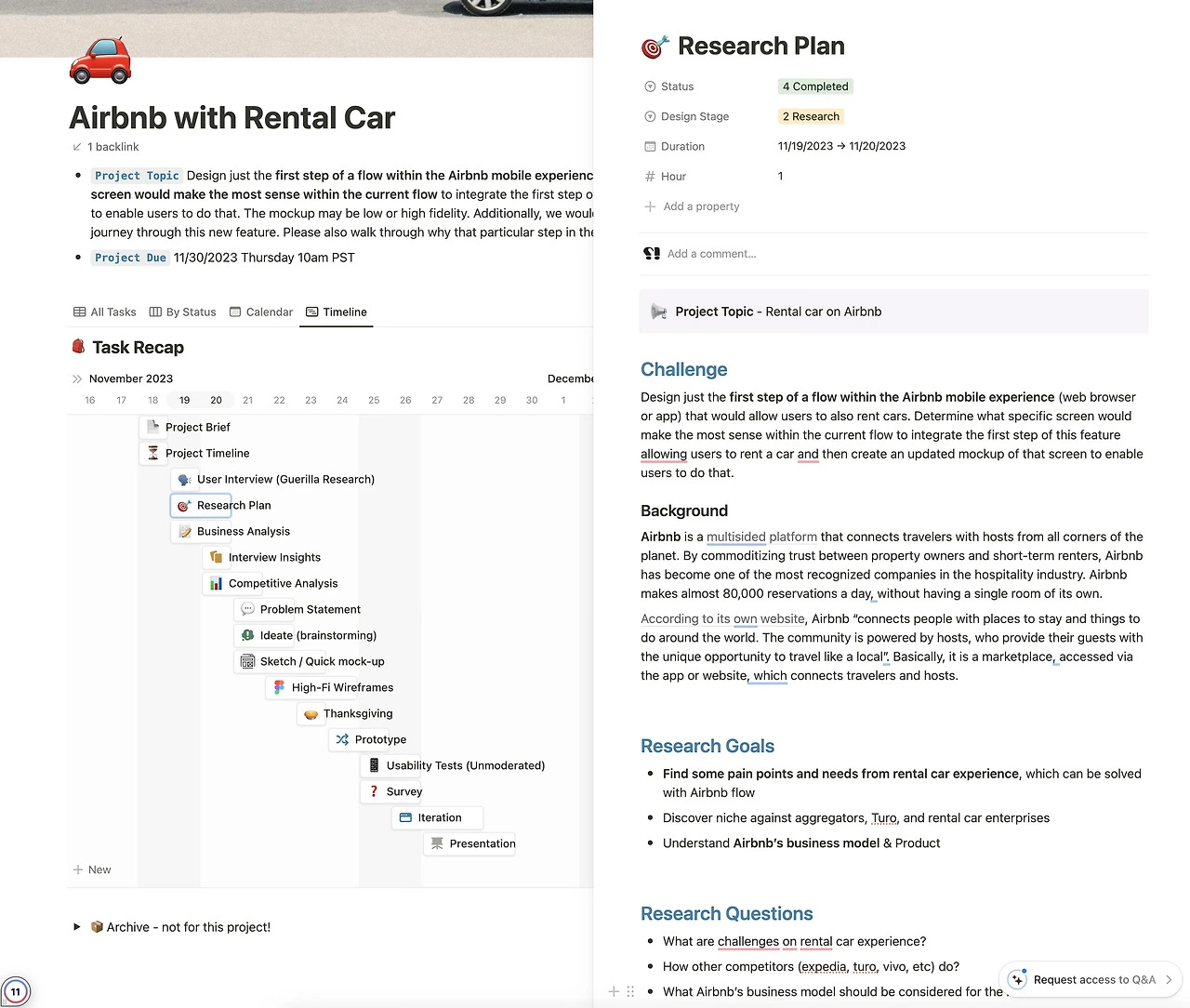Click Request access to Q&A button
The image size is (1190, 1008).
(x=1090, y=979)
